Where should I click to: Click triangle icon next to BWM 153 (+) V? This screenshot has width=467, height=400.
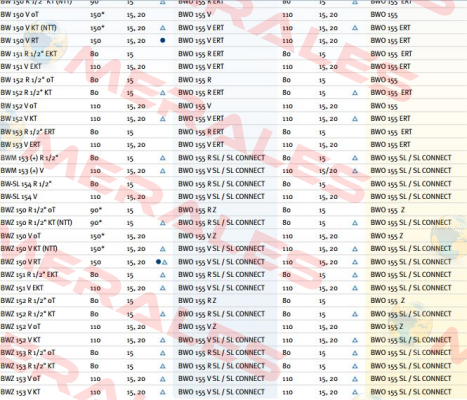(163, 171)
